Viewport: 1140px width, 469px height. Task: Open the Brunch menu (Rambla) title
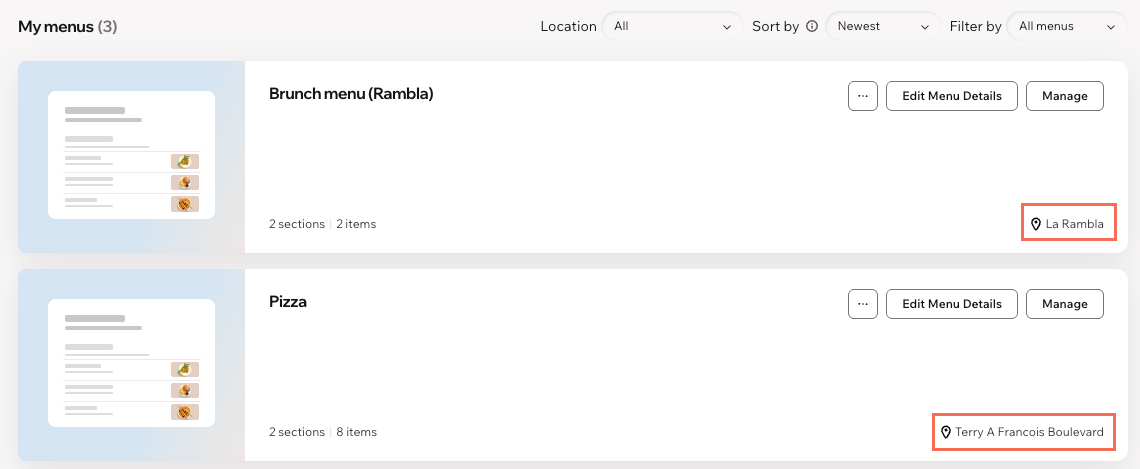click(x=351, y=94)
